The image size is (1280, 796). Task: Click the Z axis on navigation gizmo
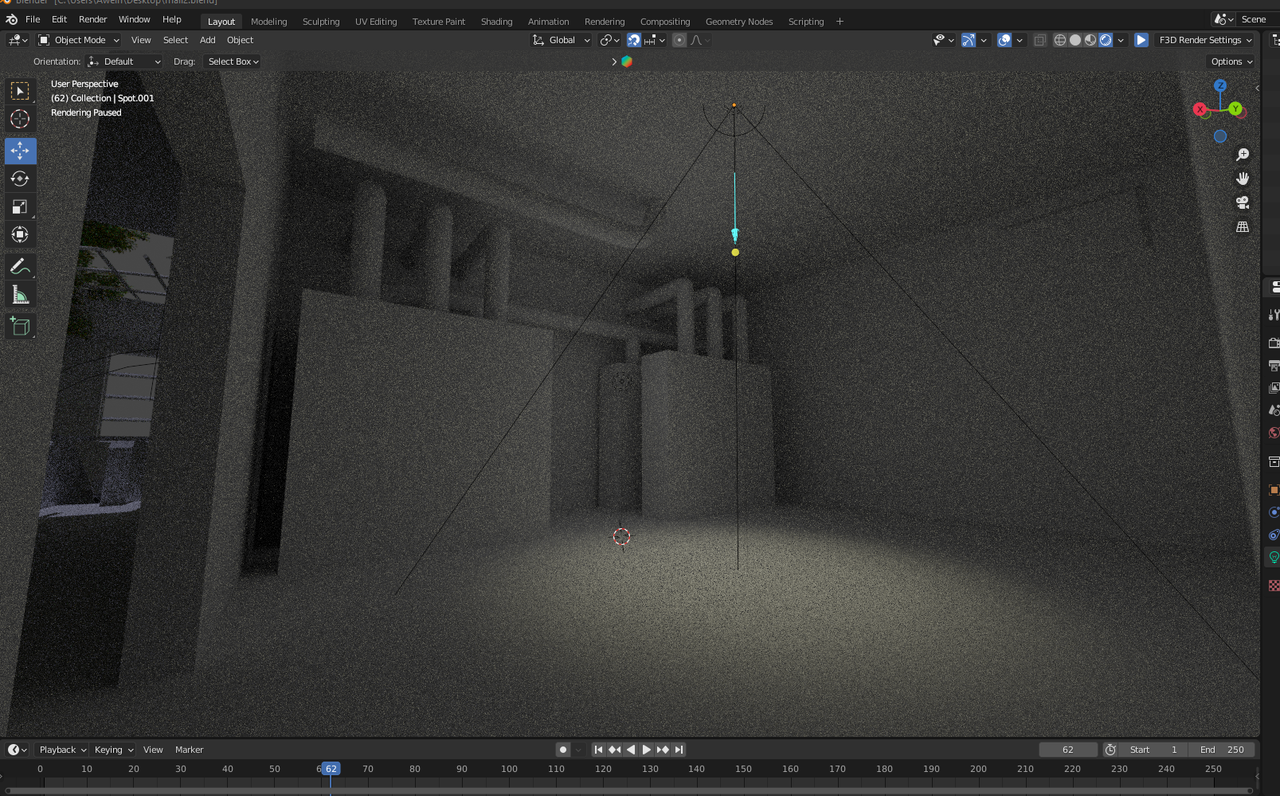coord(1220,86)
